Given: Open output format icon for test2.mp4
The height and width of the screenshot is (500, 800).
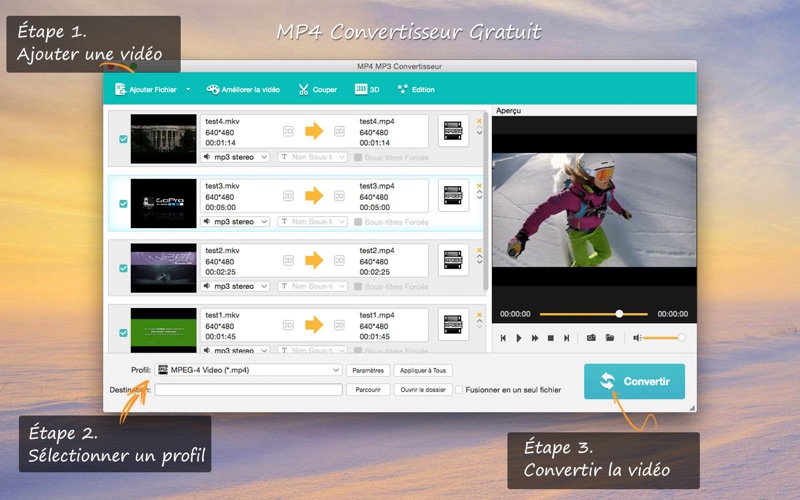Looking at the screenshot, I should (453, 260).
